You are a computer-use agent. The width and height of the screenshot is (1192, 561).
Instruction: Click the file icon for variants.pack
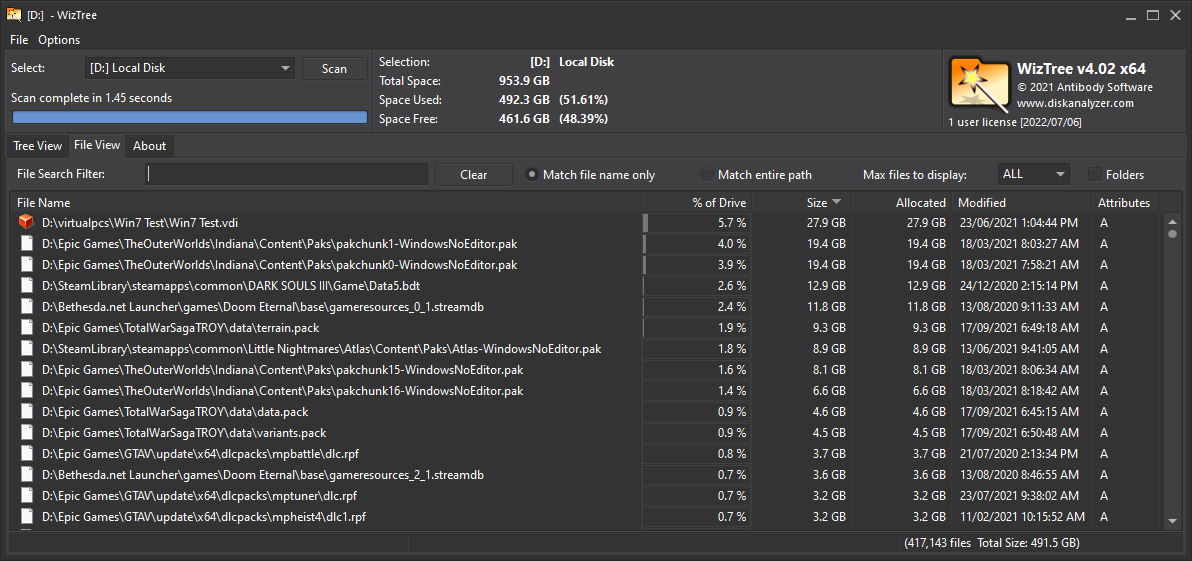(26, 433)
